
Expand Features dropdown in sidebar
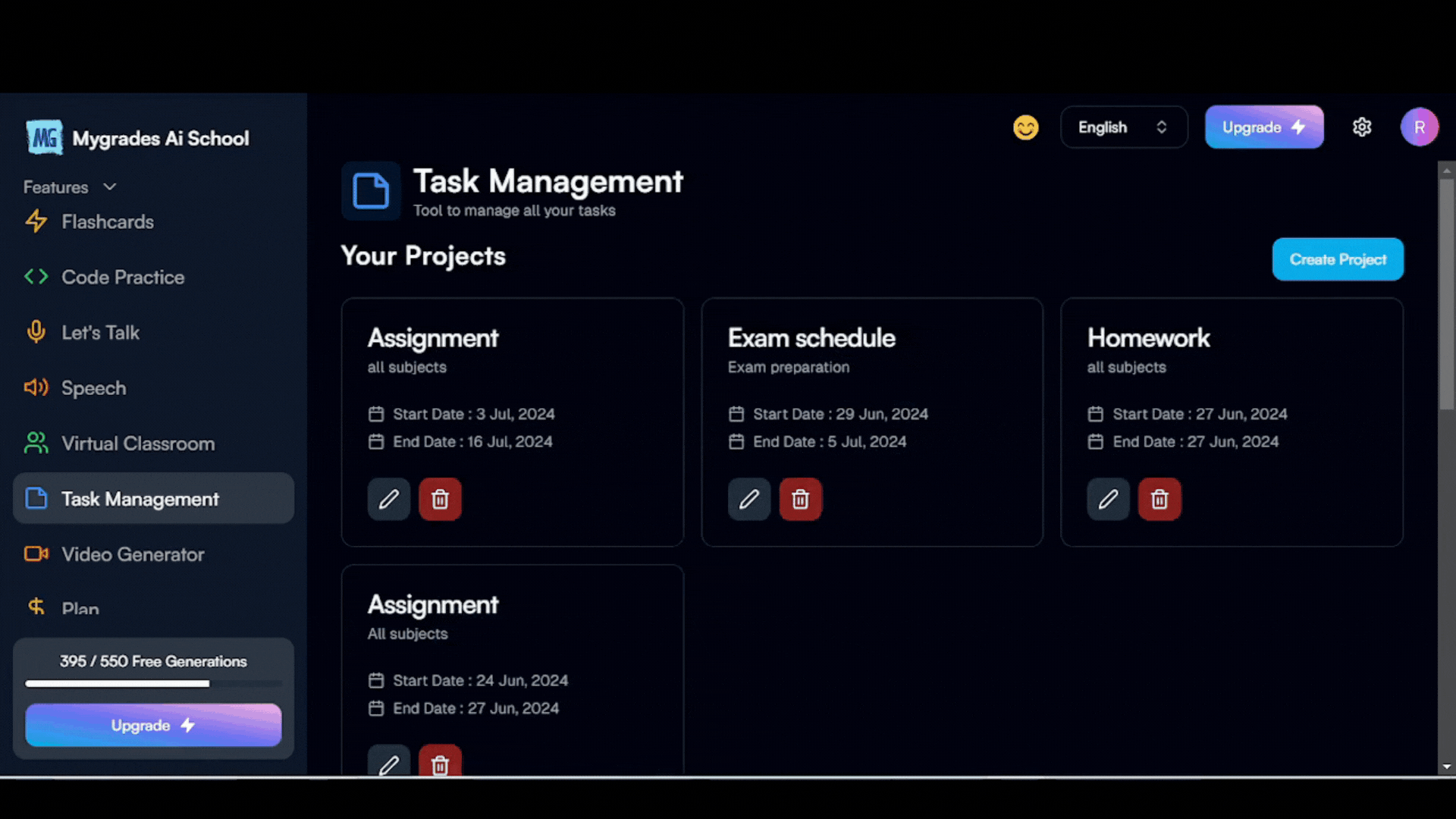68,186
